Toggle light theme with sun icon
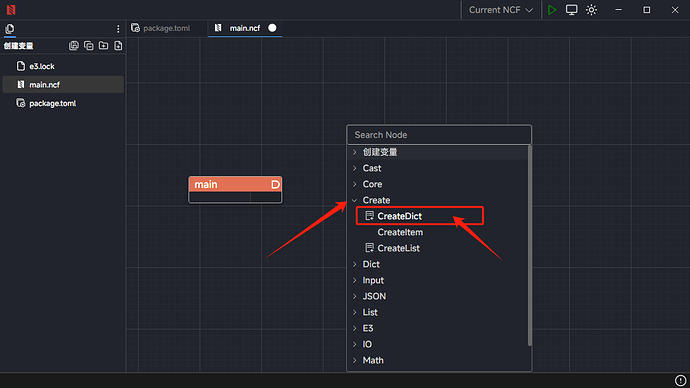 [591, 10]
